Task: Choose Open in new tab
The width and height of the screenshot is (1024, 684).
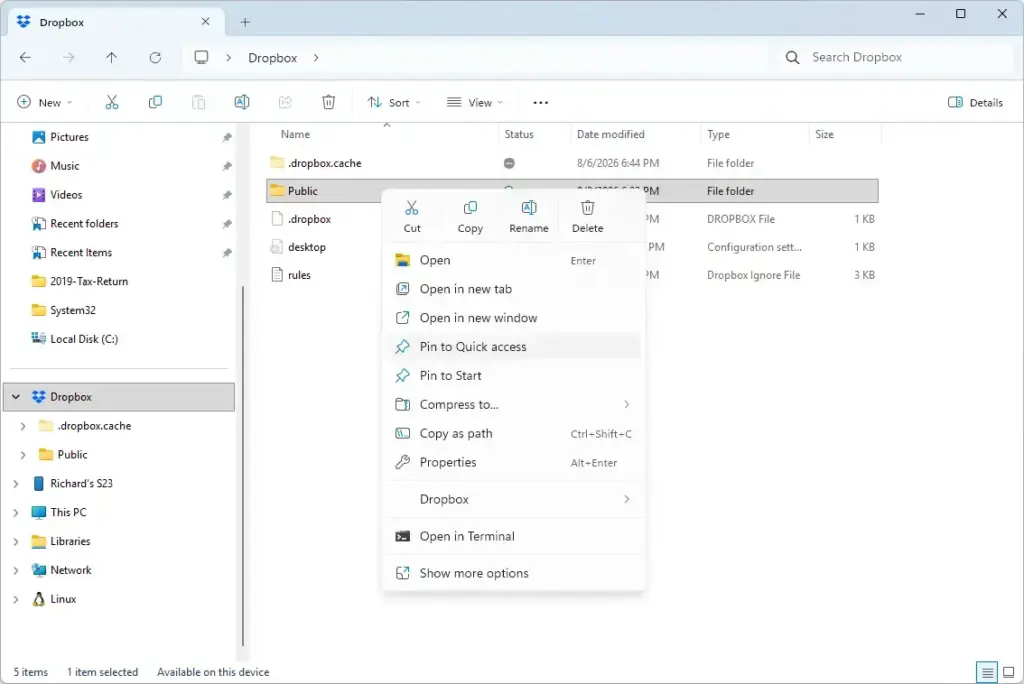Action: point(513,289)
